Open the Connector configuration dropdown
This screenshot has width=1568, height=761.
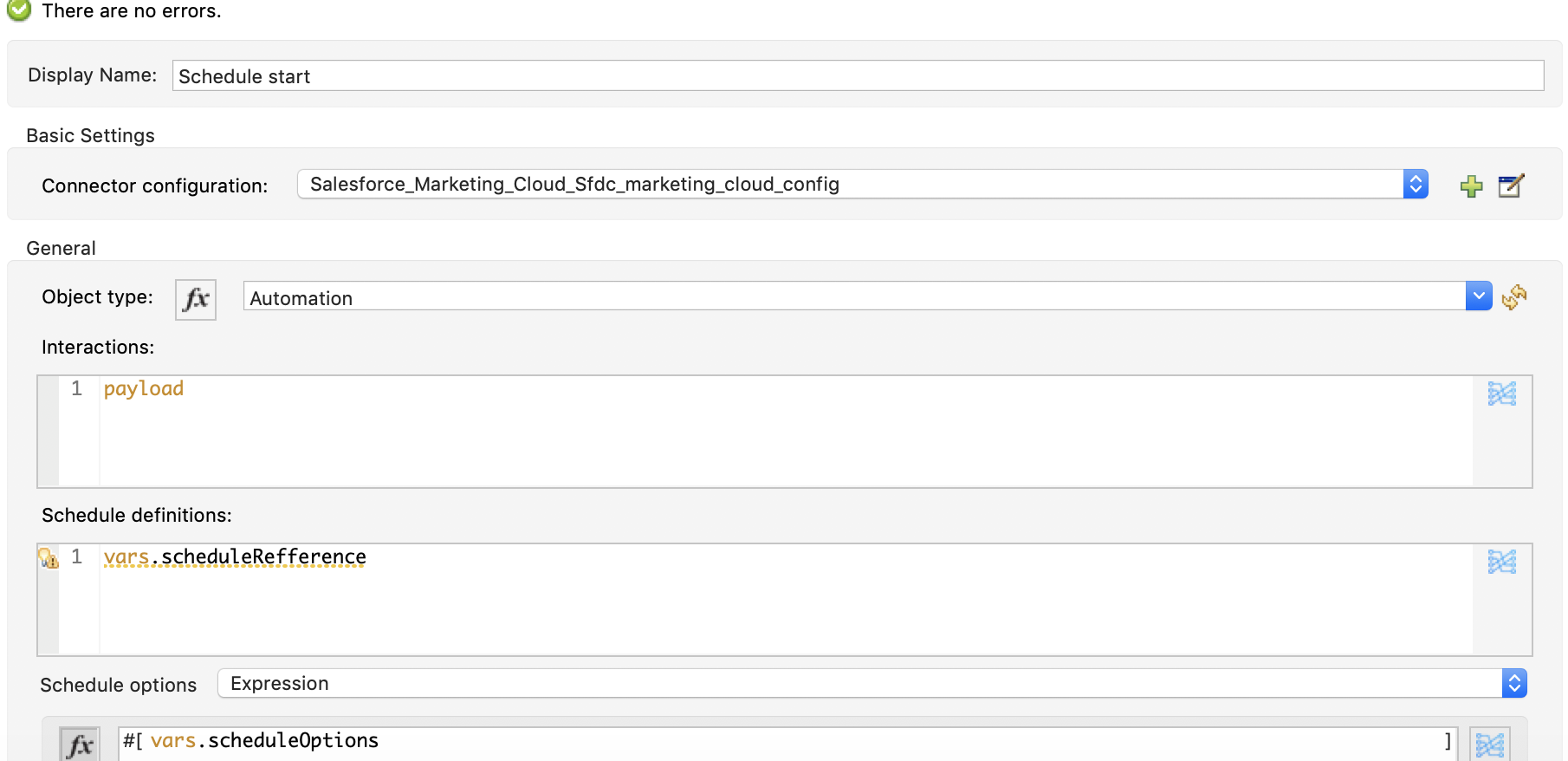tap(1416, 184)
